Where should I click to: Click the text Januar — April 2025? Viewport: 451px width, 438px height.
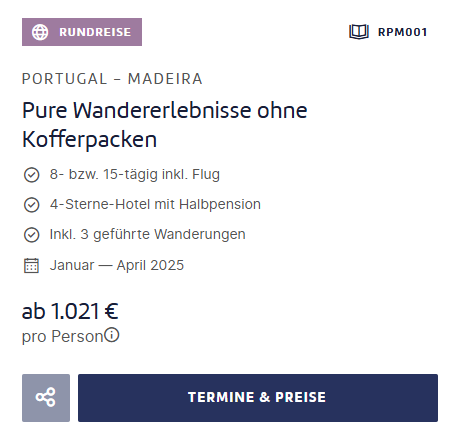(117, 265)
